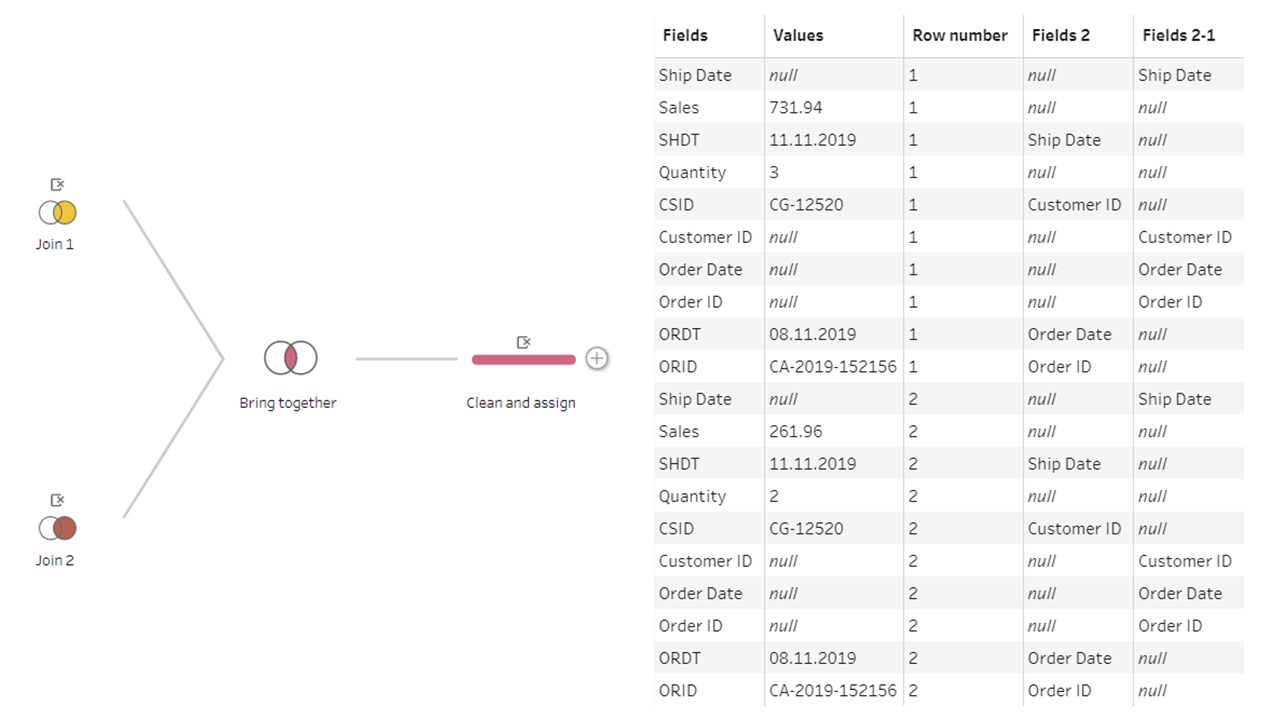Click the change marker icon above Join 2
Screen dimensions: 1280x720
coord(58,500)
